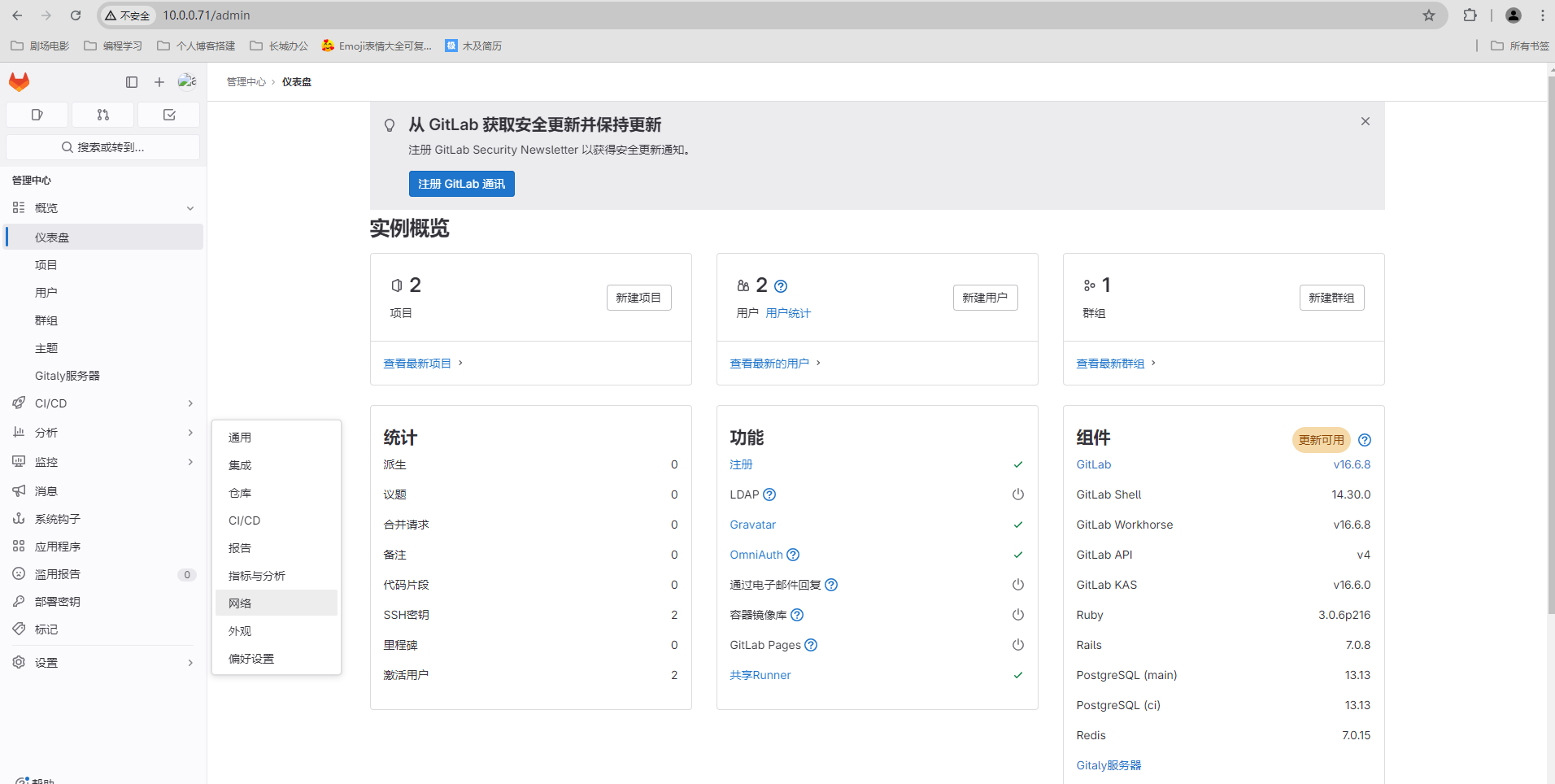Image resolution: width=1555 pixels, height=784 pixels.
Task: Open 群组 in the sidebar
Action: pos(103,320)
